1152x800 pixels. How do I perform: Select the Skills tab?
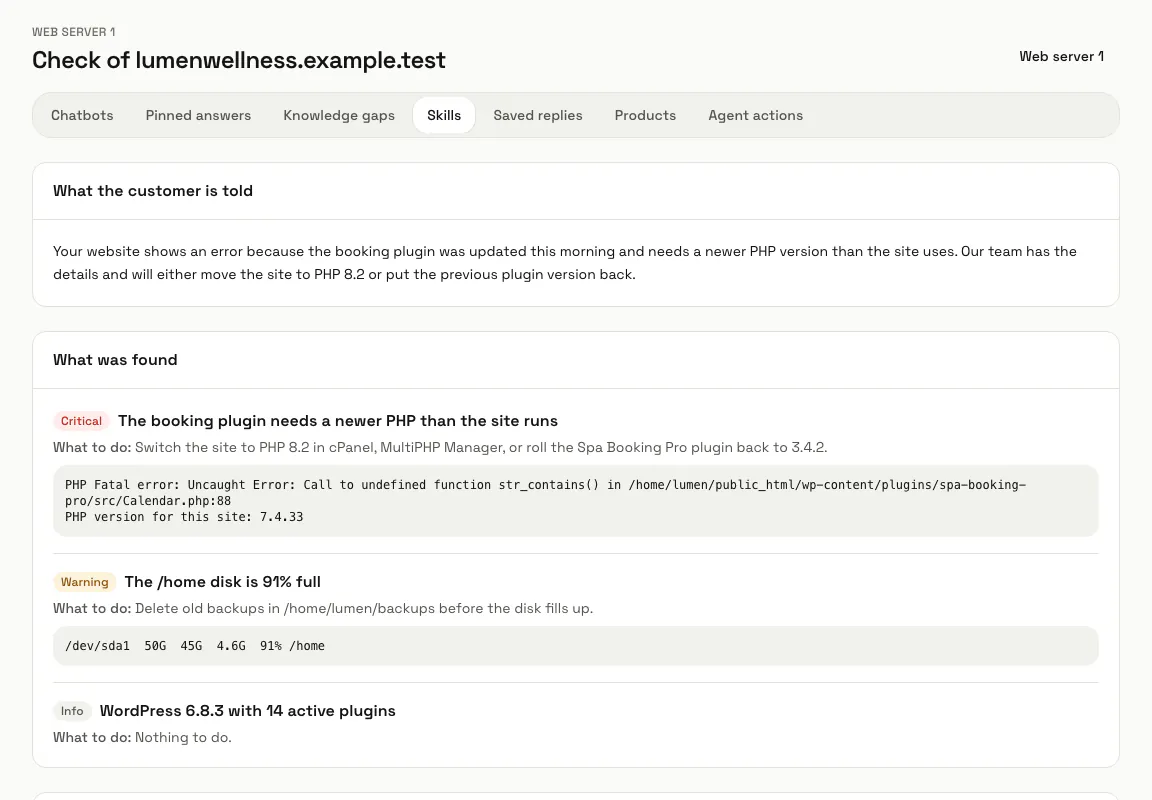point(444,115)
